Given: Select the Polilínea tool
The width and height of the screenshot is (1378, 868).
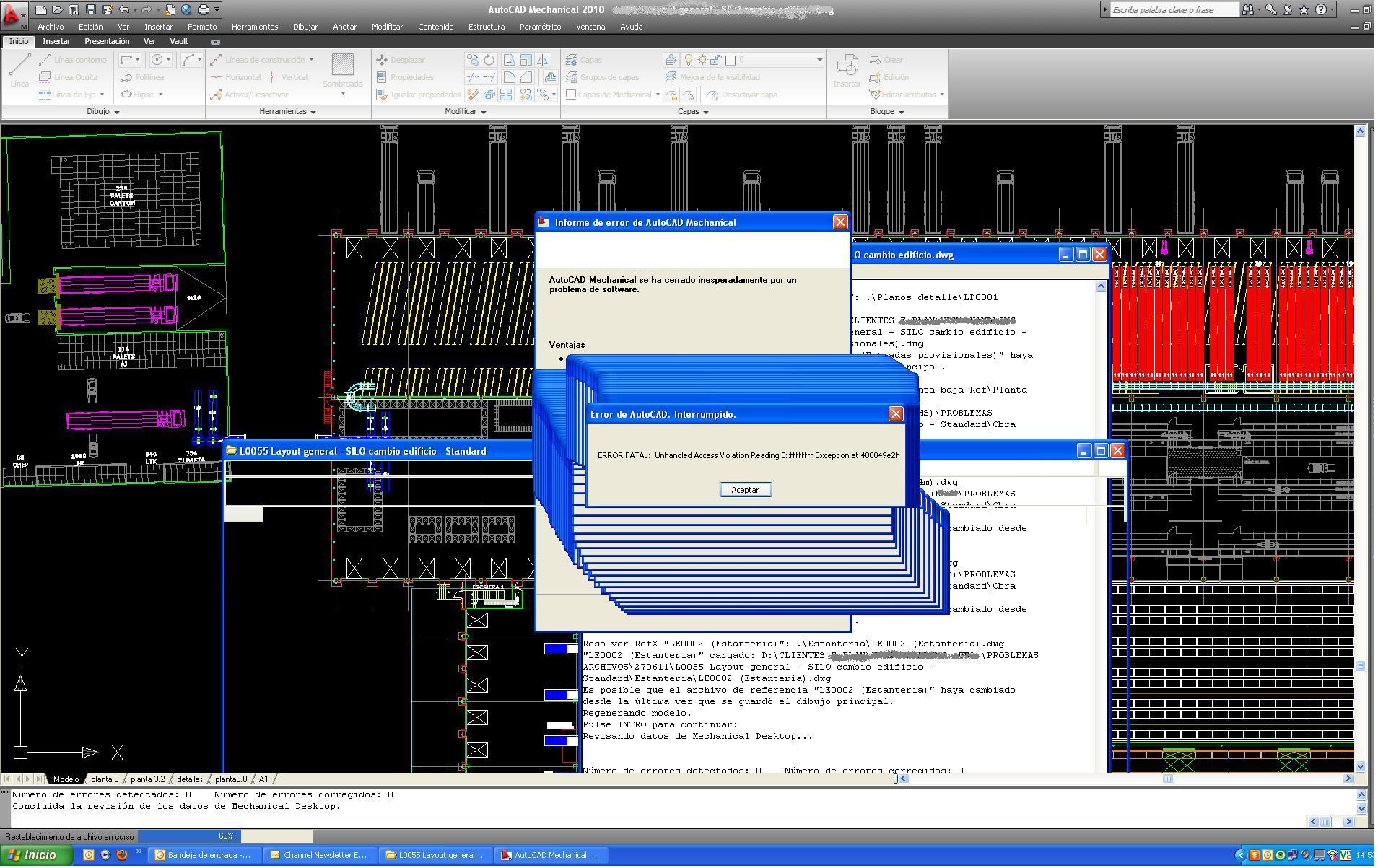Looking at the screenshot, I should (142, 77).
